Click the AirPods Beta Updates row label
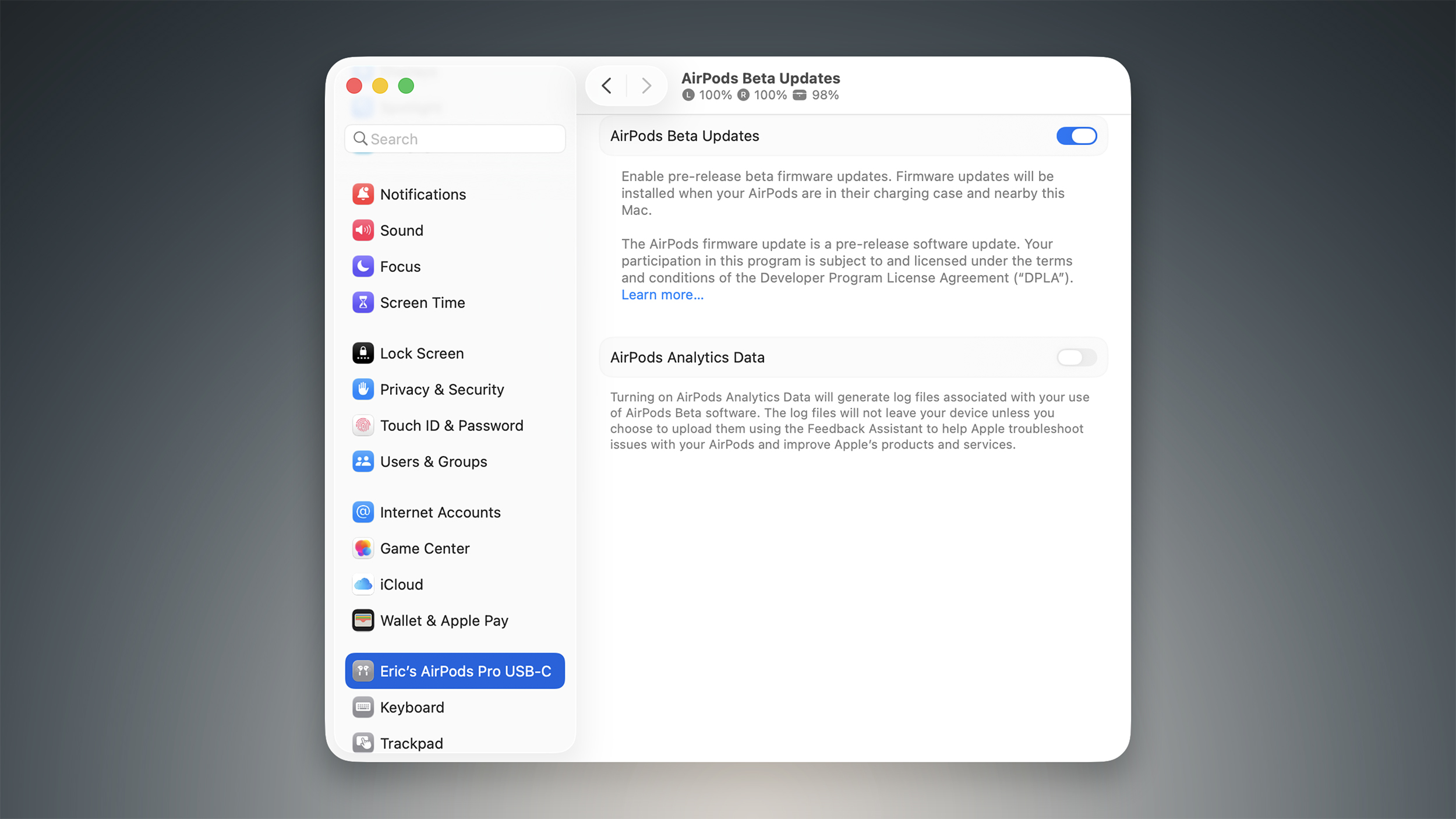 (684, 136)
